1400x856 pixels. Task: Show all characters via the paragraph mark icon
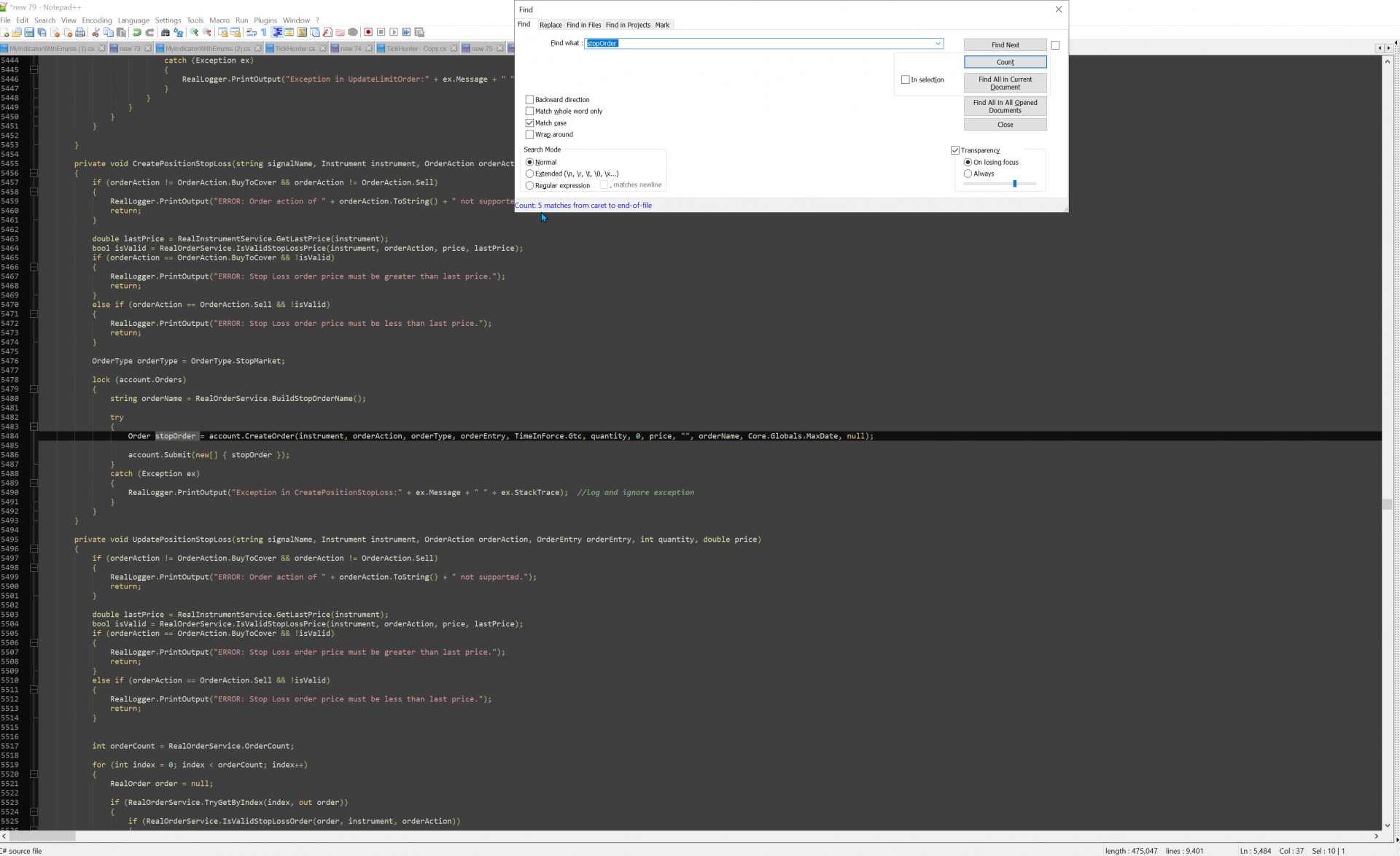point(262,33)
